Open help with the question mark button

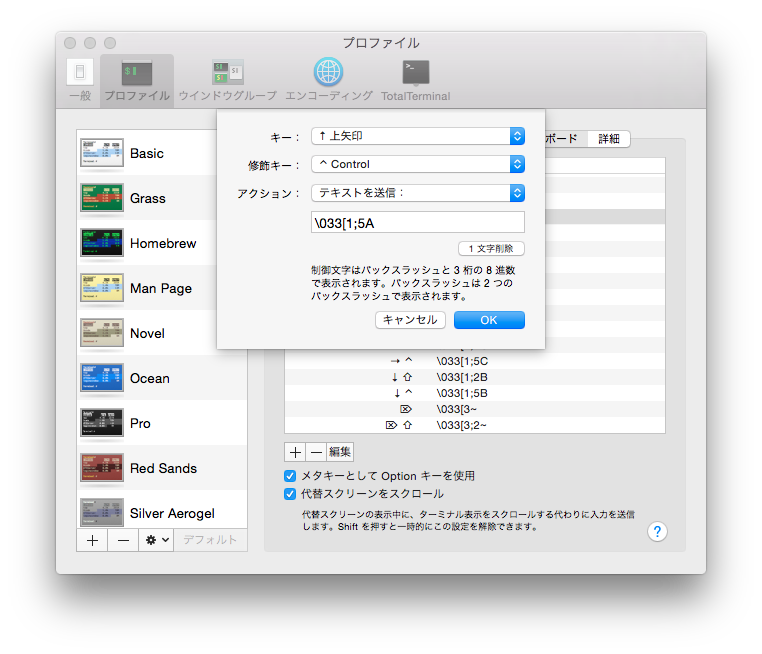[x=657, y=532]
